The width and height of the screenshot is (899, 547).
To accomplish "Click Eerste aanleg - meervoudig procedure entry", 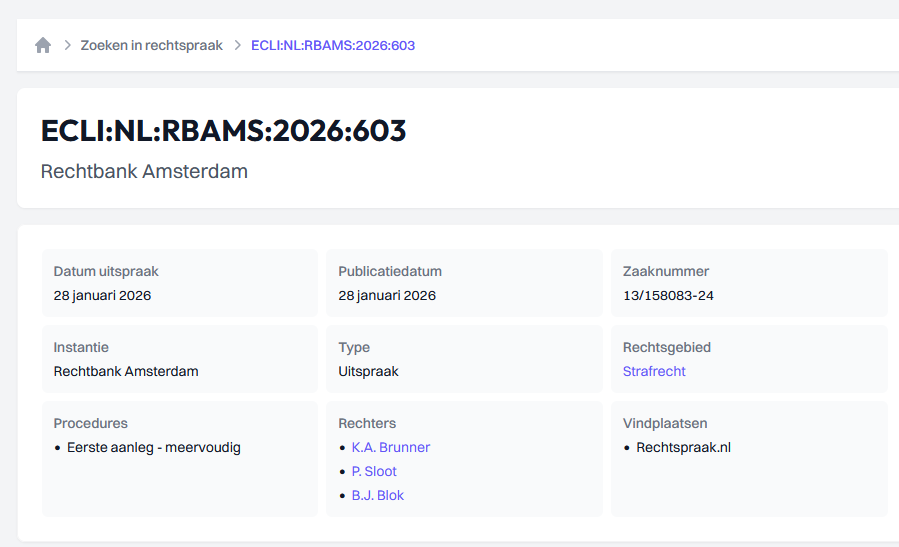I will click(x=154, y=447).
